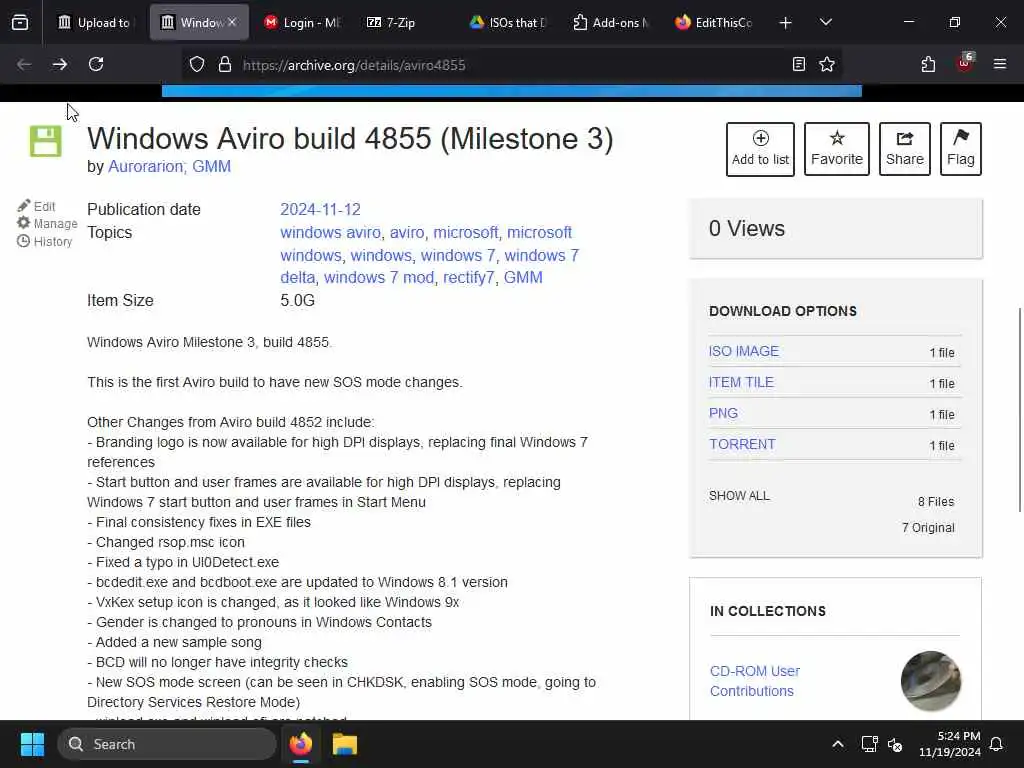Open author Aurorarion link

pyautogui.click(x=146, y=167)
